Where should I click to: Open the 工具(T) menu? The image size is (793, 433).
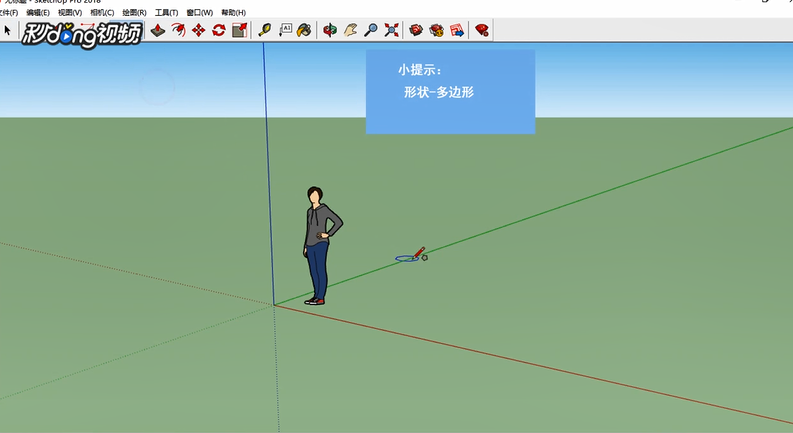(x=166, y=13)
